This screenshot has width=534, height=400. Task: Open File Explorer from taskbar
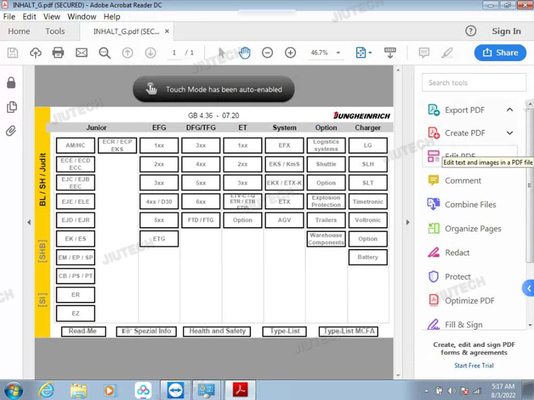tap(79, 390)
